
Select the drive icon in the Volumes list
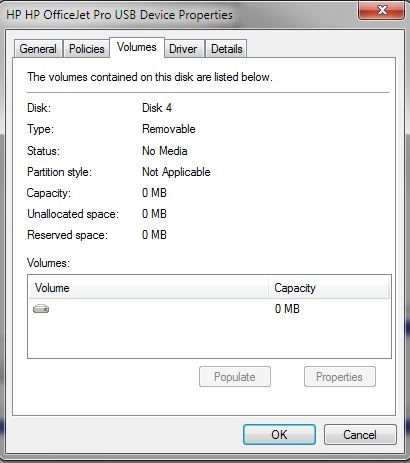(41, 309)
